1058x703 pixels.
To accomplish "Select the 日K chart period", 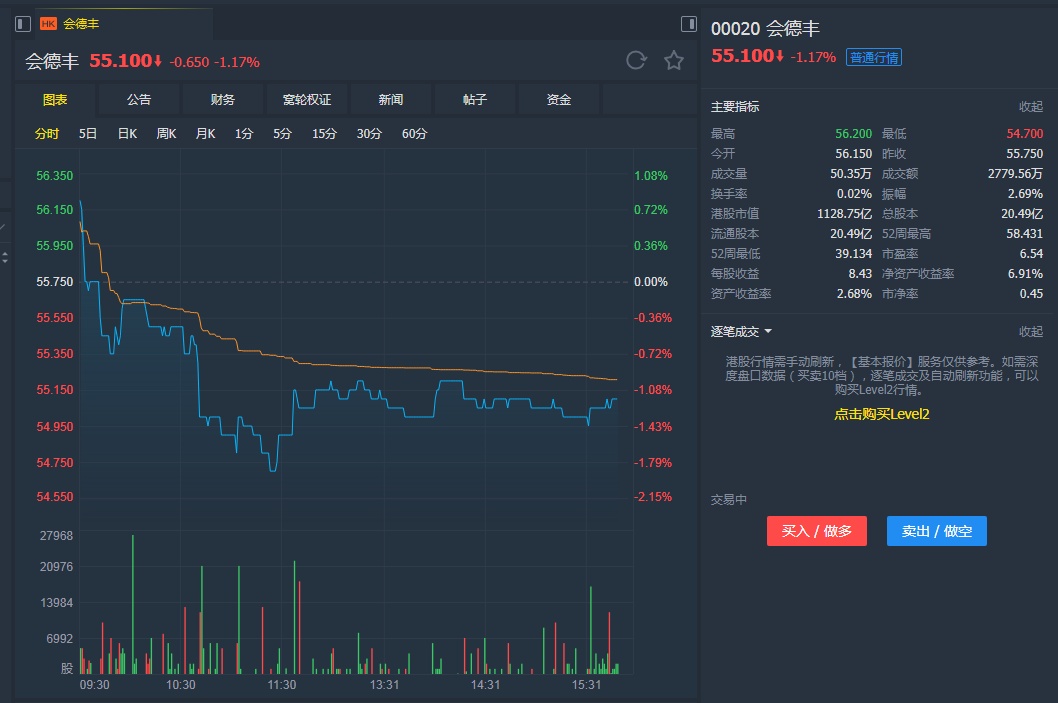I will pyautogui.click(x=127, y=134).
